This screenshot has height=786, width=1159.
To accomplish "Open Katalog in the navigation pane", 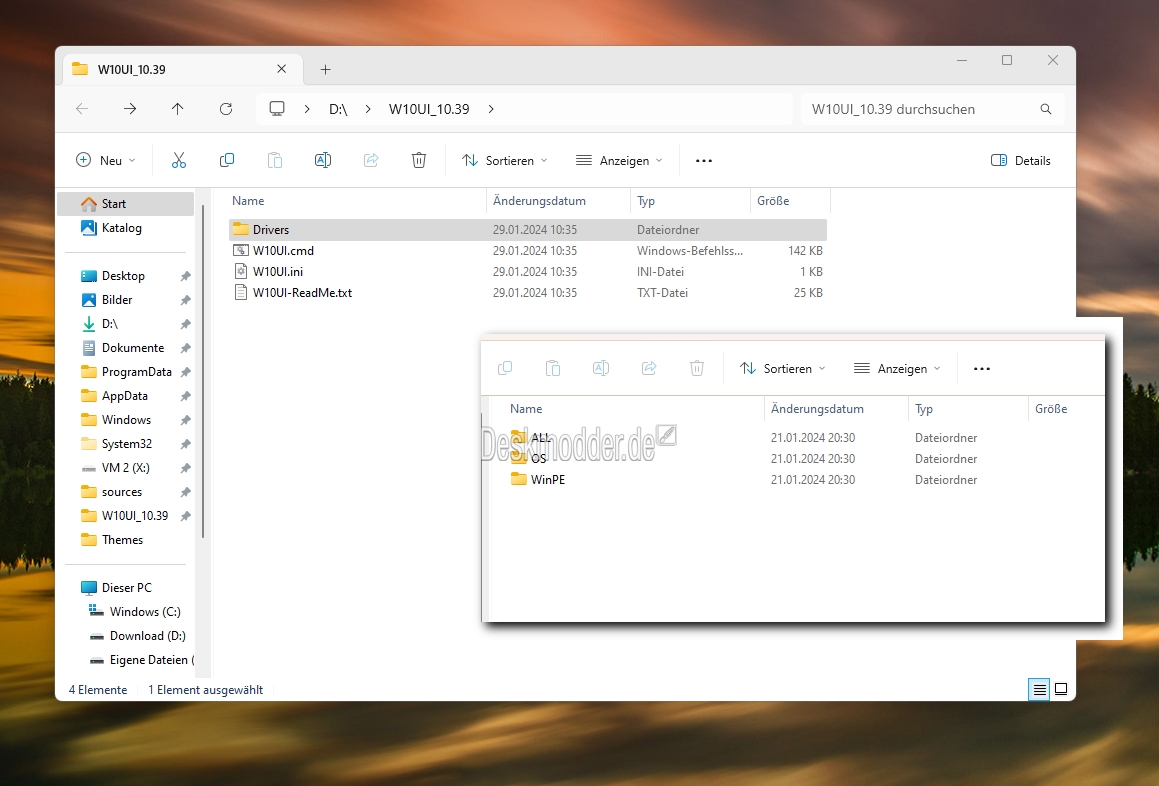I will click(x=126, y=228).
